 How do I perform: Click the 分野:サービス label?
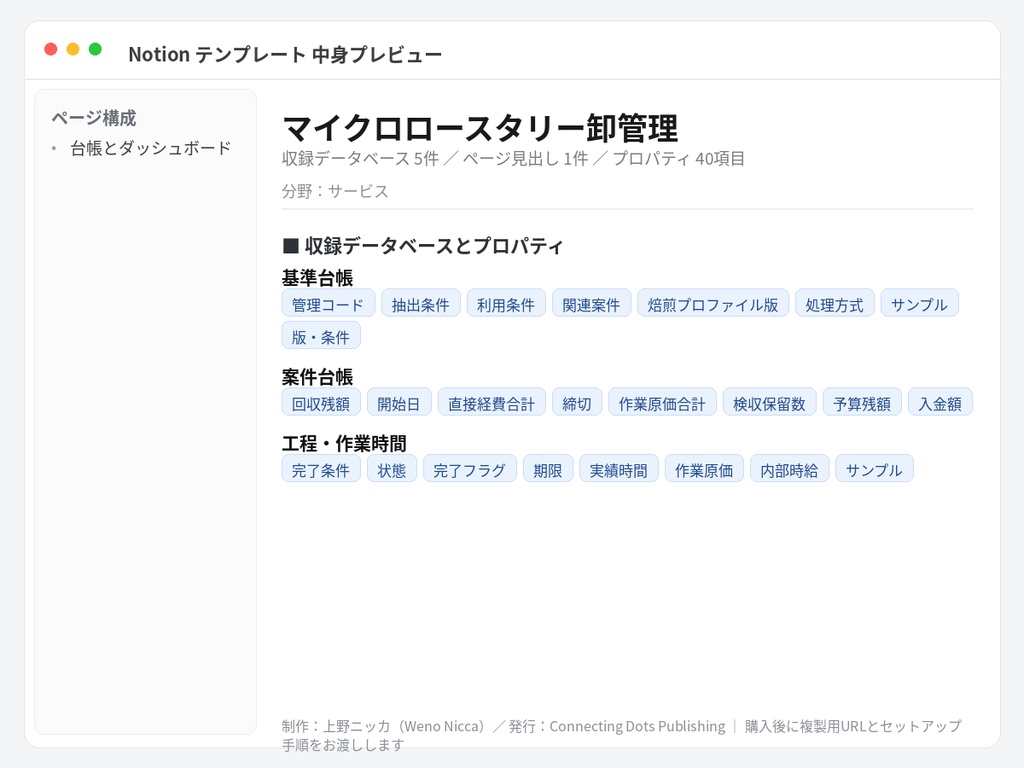pos(335,191)
